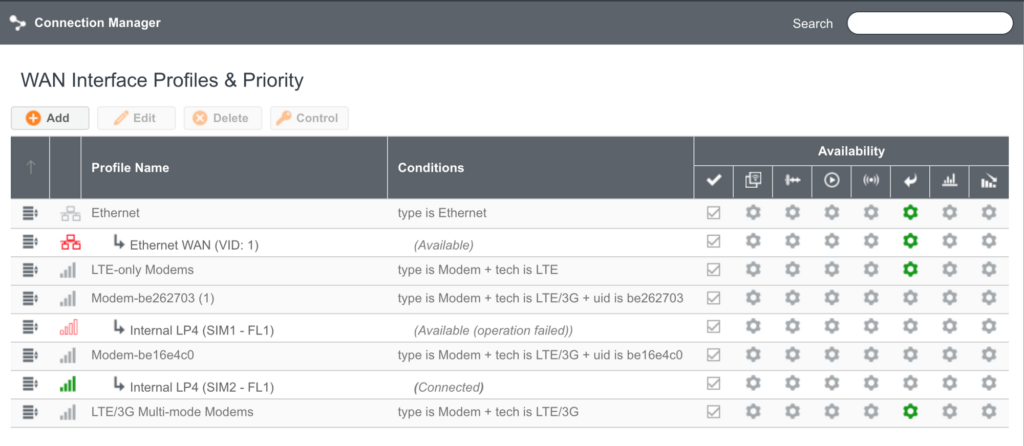Click drag handle of LTE-only Modems row

30,270
